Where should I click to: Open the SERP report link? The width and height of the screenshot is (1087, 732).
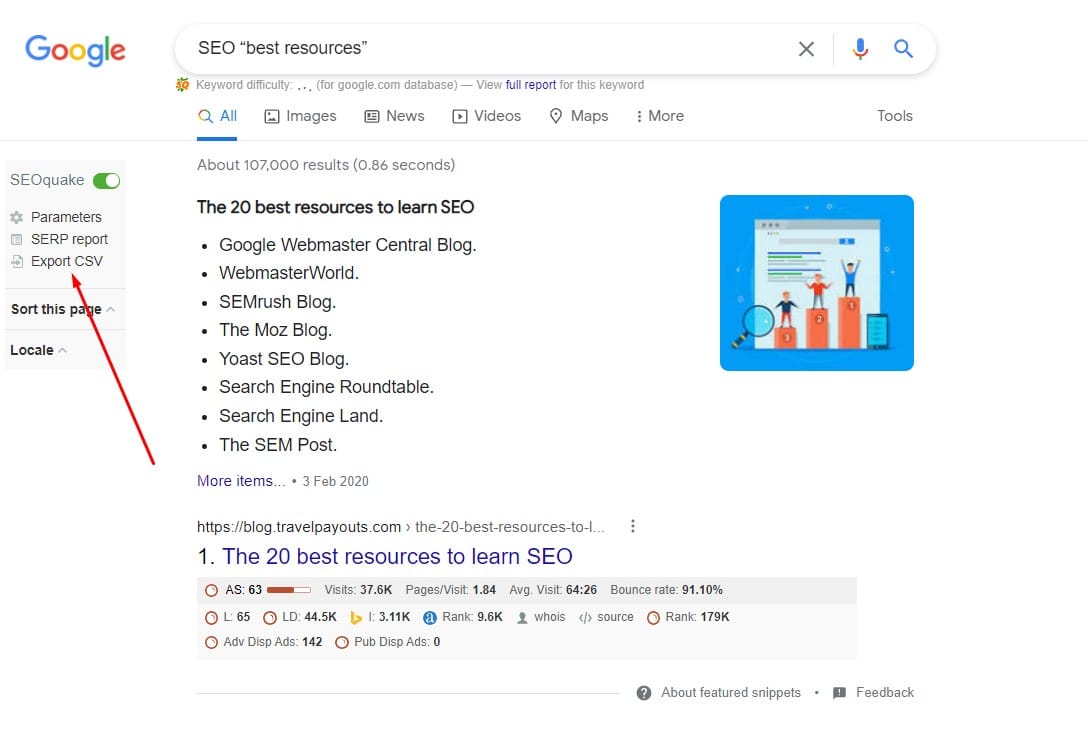point(69,239)
